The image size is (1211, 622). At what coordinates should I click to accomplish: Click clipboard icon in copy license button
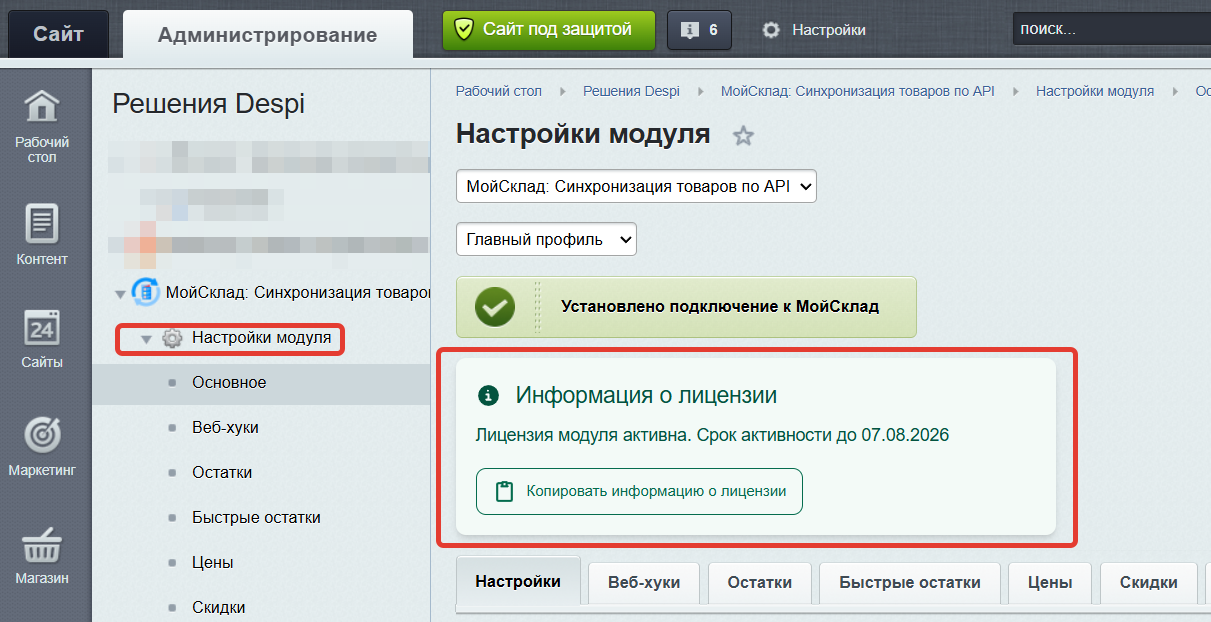505,491
